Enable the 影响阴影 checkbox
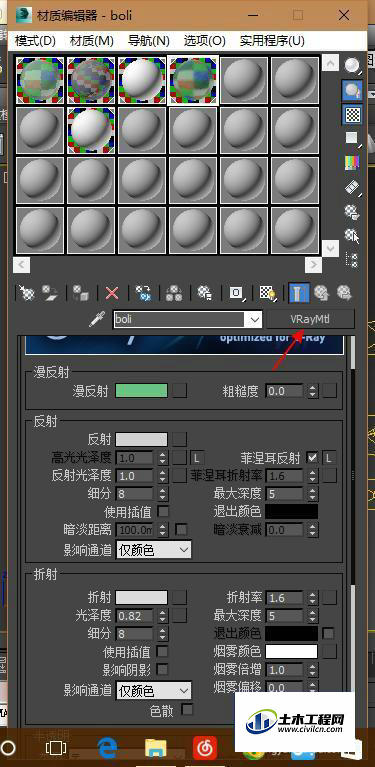This screenshot has height=767, width=375. [x=162, y=669]
